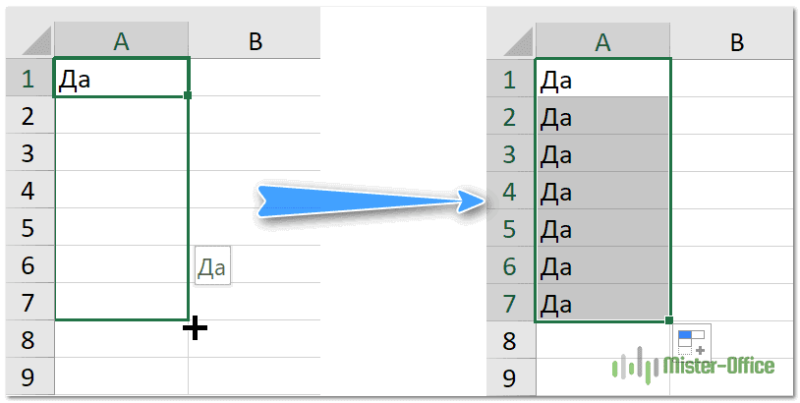800x403 pixels.
Task: Click the fill handle on left cell A1
Action: tap(188, 95)
